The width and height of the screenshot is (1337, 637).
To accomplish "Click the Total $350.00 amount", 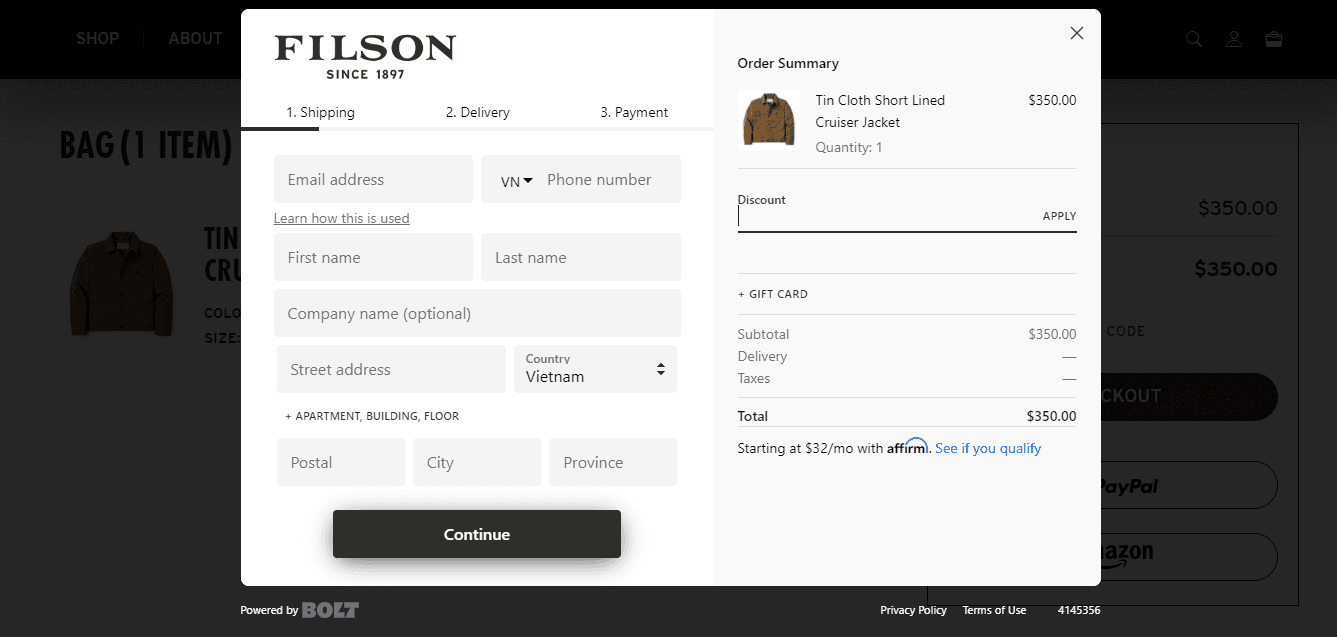I will (1051, 416).
